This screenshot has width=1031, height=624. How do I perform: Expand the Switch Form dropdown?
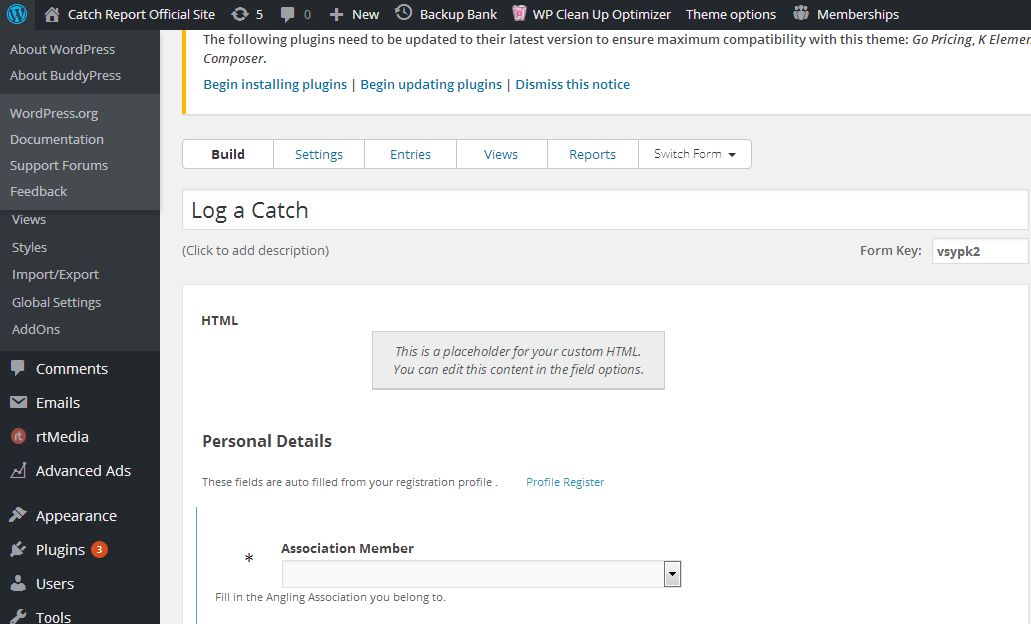pos(695,154)
